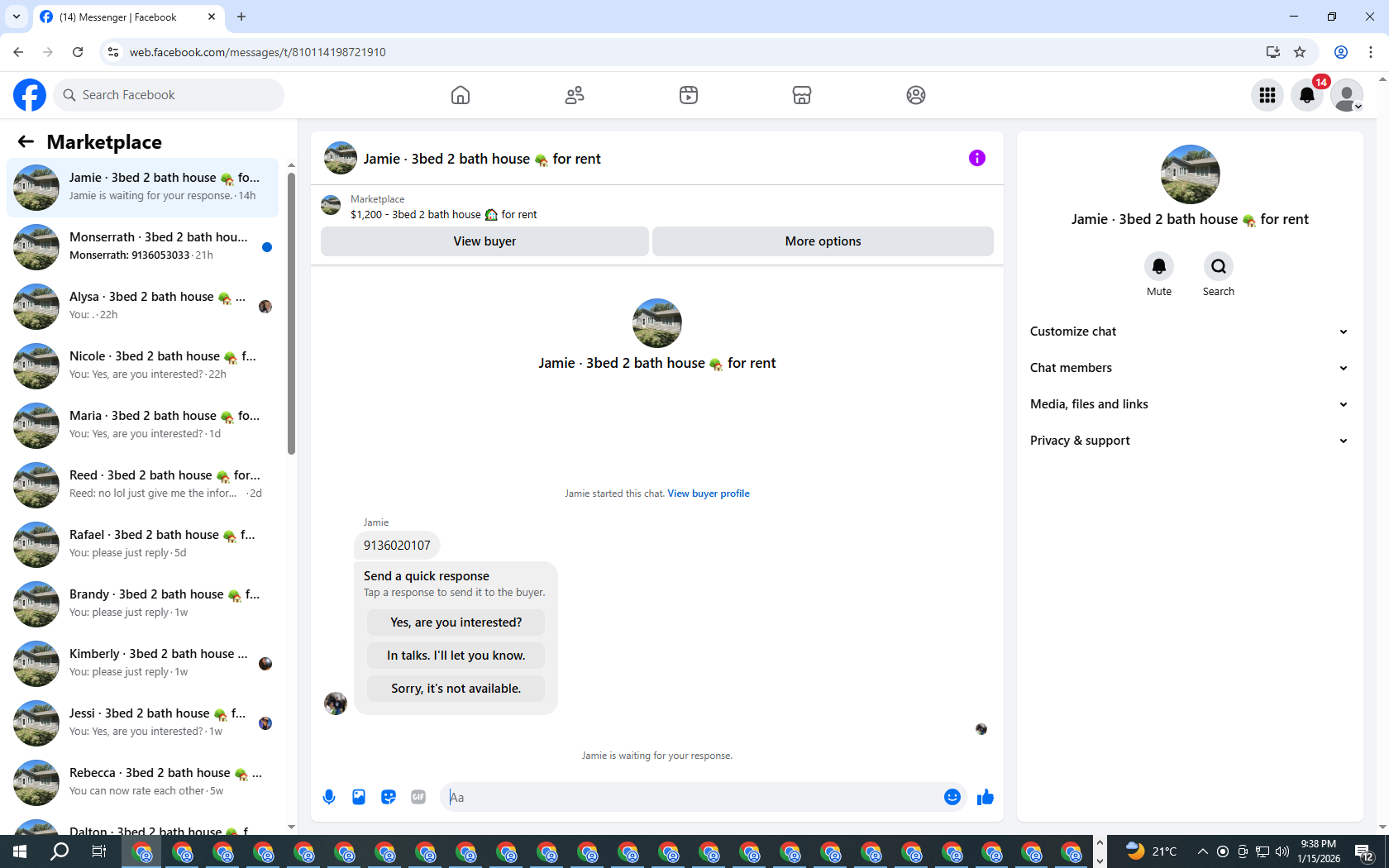Viewport: 1389px width, 868px height.
Task: Open Maria conversation
Action: point(143,426)
